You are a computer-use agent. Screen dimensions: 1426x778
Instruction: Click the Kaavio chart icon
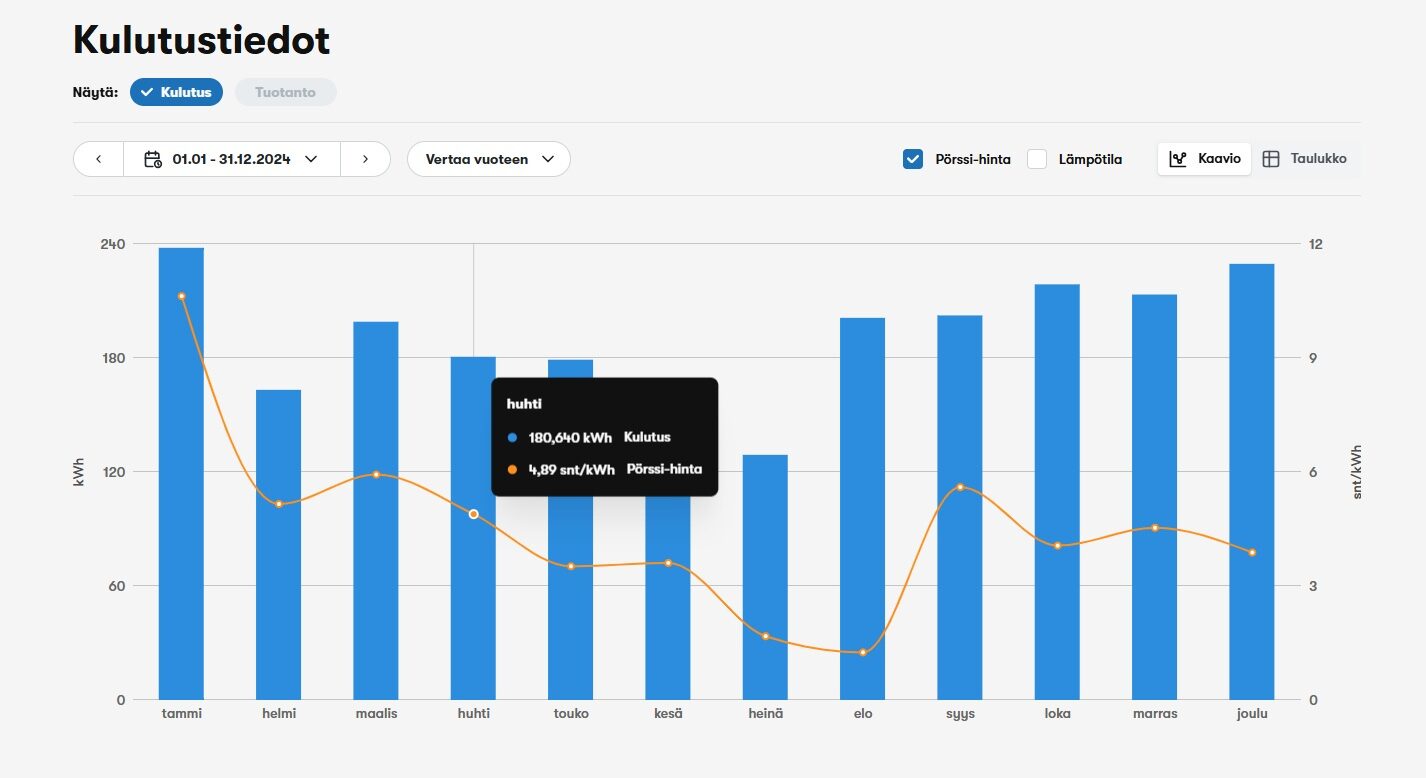point(1178,159)
